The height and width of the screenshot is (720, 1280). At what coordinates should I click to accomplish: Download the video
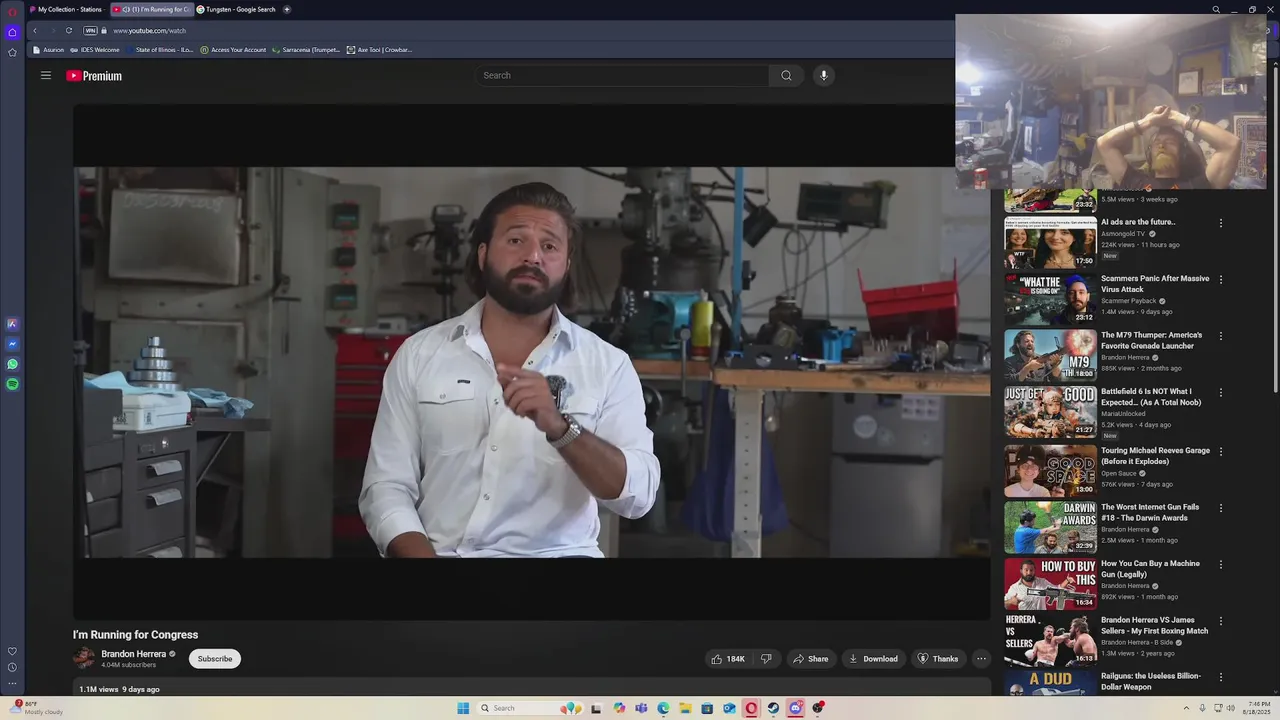click(873, 659)
